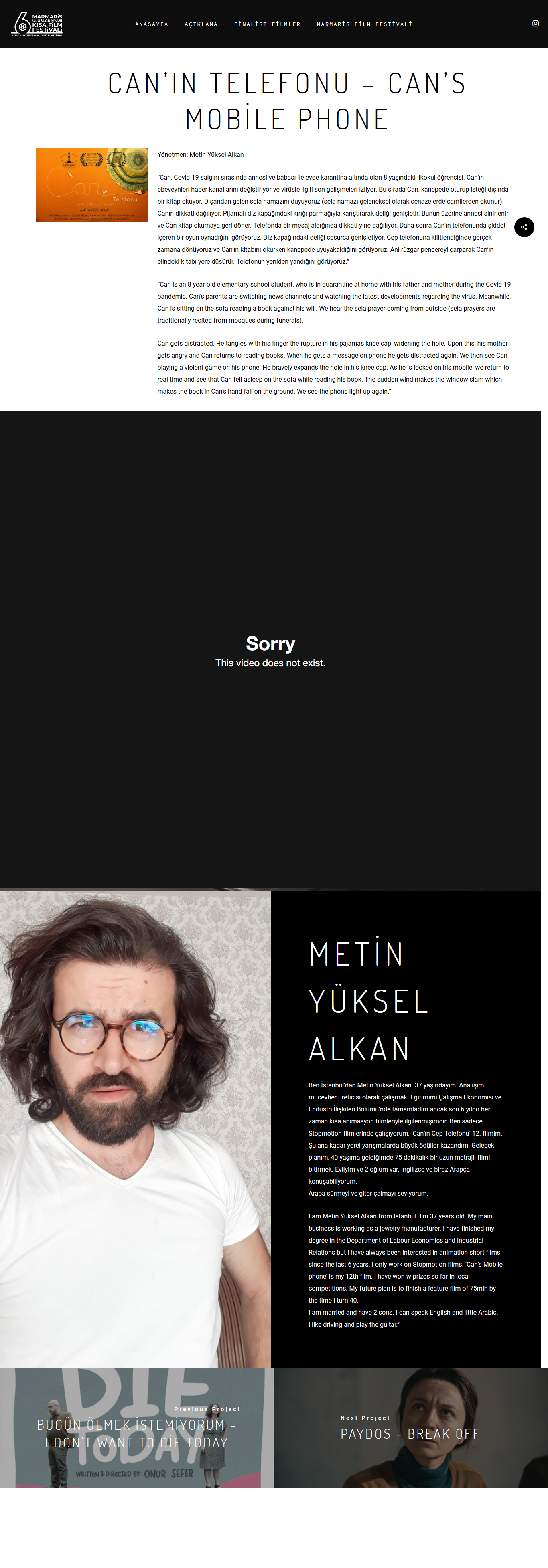This screenshot has width=548, height=1568.
Task: Open next project Paydos – Break Off
Action: coord(410,1433)
